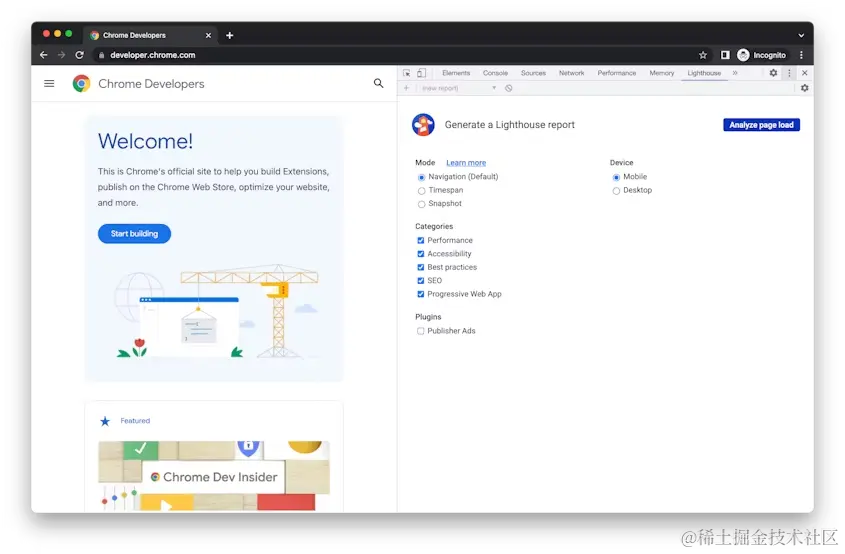
Task: Choose the Mobile device option
Action: [616, 177]
